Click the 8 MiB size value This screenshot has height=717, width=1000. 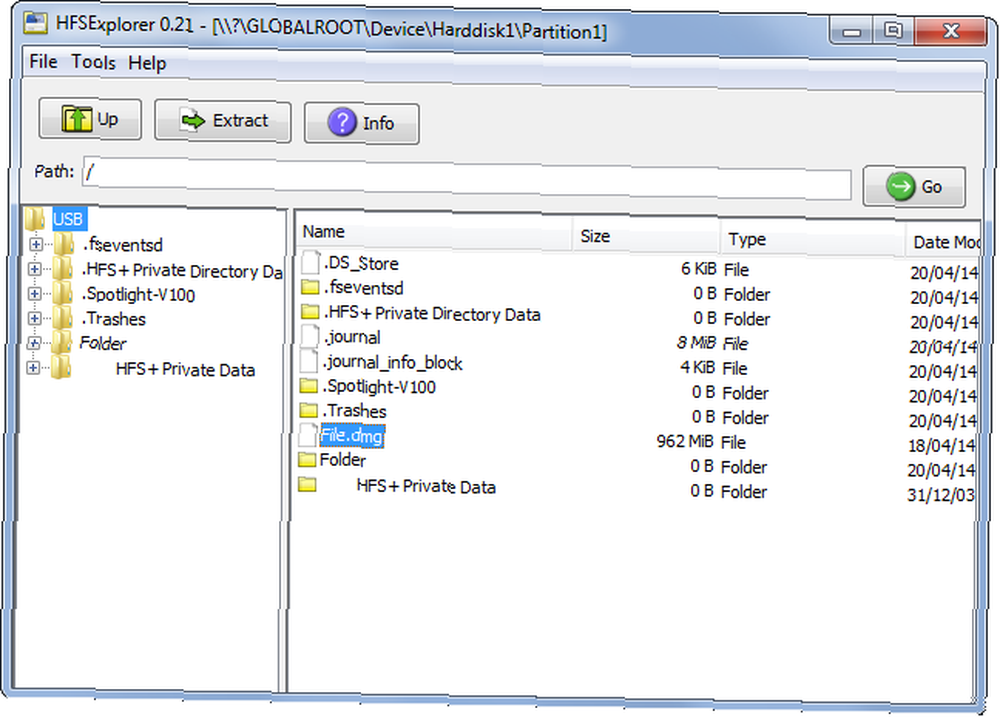[x=696, y=343]
